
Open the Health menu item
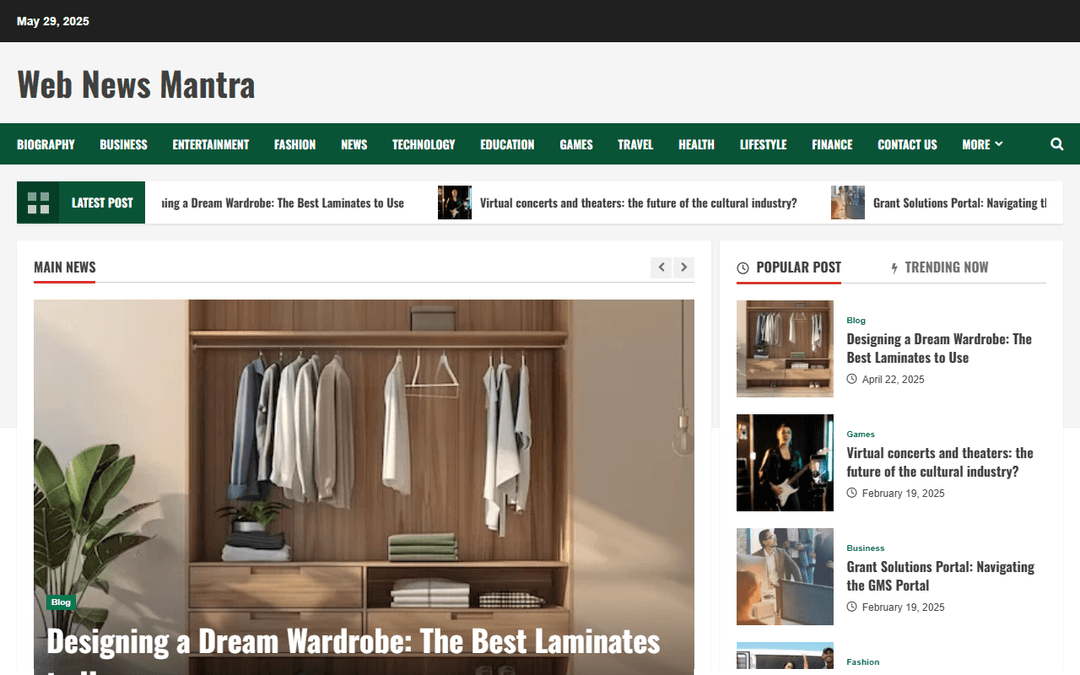click(696, 144)
